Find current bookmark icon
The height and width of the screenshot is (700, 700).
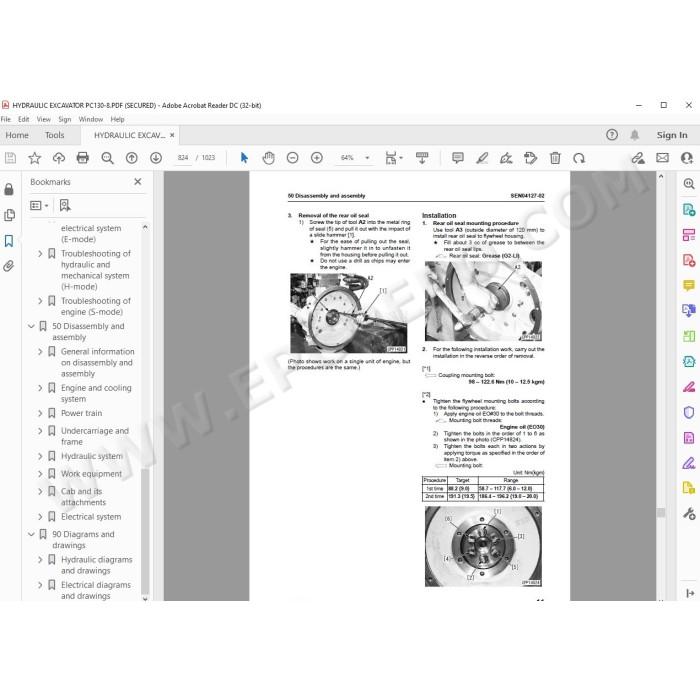click(65, 205)
